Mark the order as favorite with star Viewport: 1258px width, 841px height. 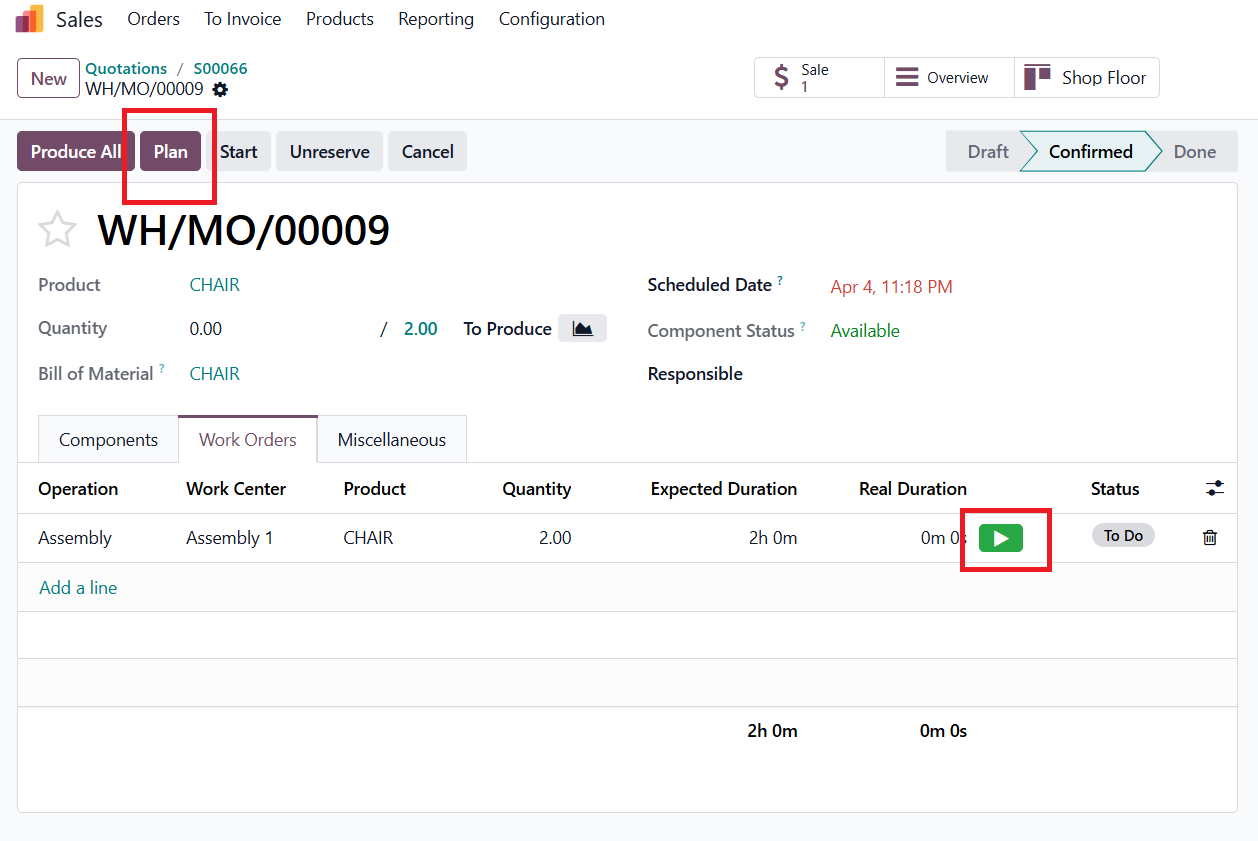click(57, 230)
